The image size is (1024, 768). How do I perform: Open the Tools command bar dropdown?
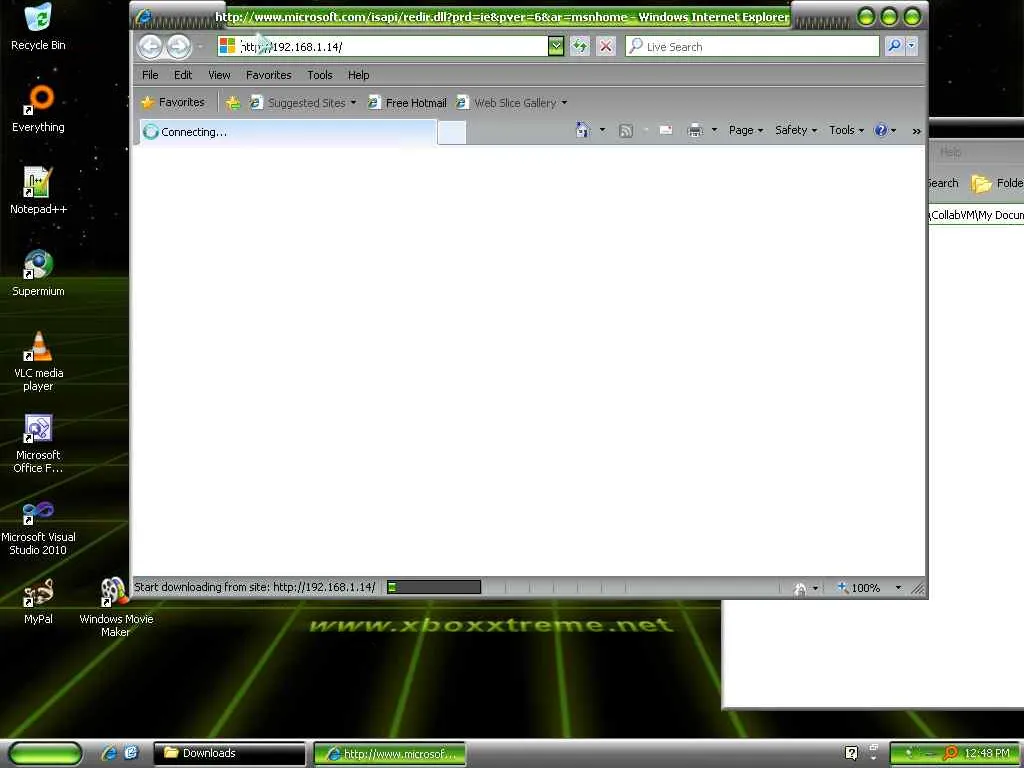[x=846, y=130]
